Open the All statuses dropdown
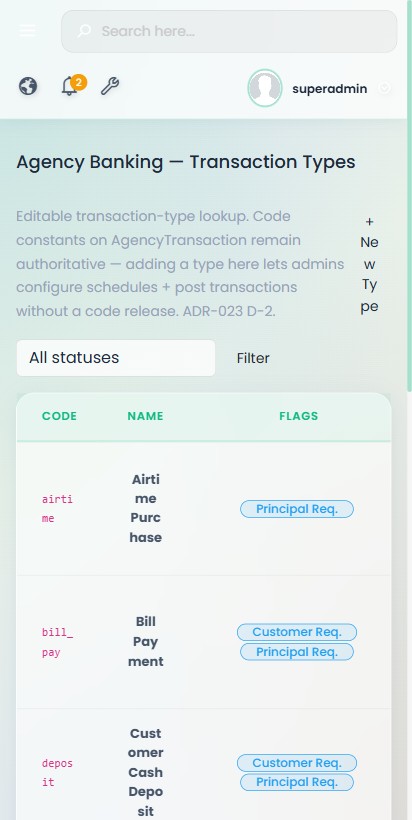Image resolution: width=412 pixels, height=820 pixels. click(116, 358)
